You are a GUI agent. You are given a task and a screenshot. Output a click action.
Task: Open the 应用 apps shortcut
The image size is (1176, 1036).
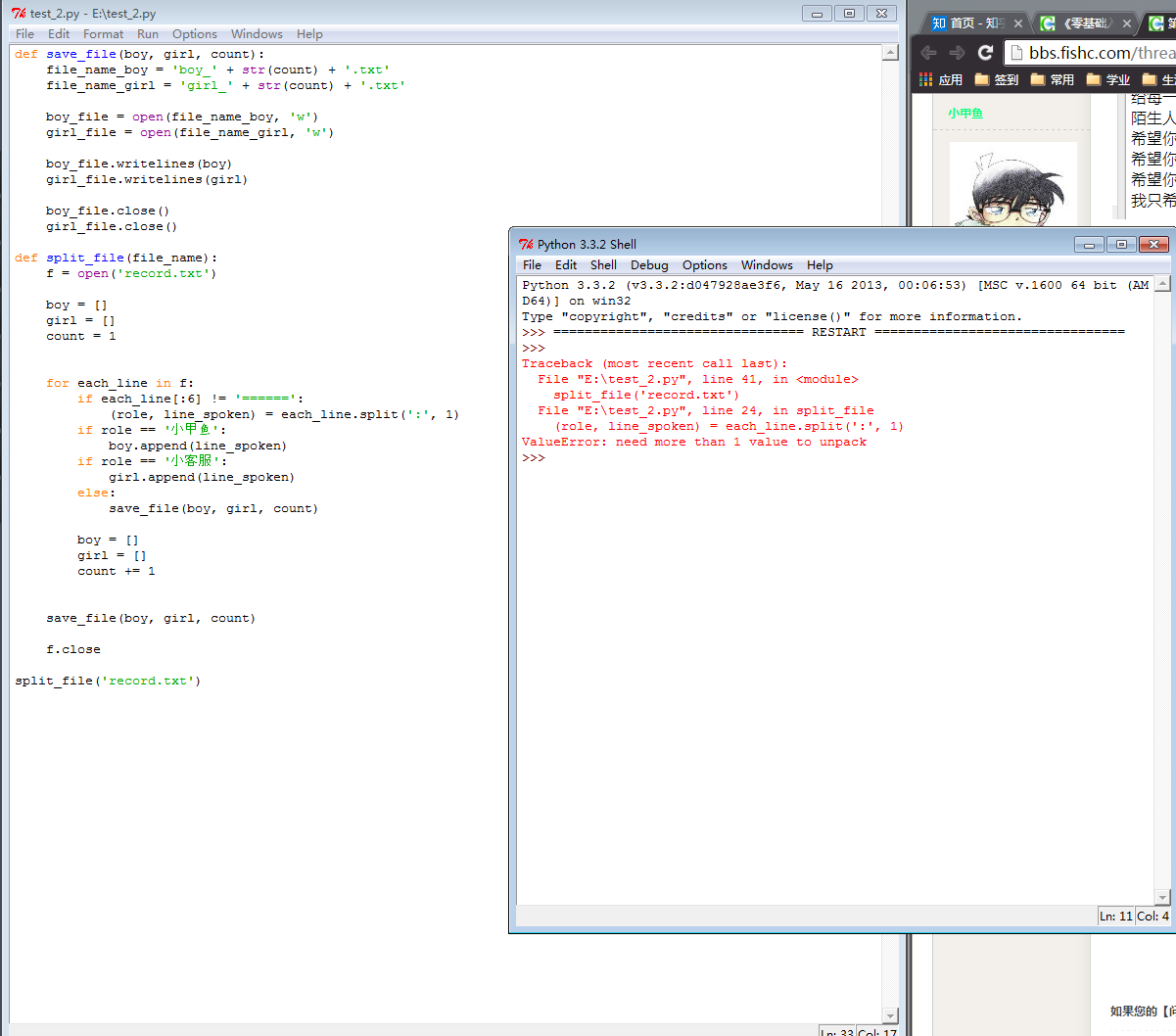coord(940,79)
